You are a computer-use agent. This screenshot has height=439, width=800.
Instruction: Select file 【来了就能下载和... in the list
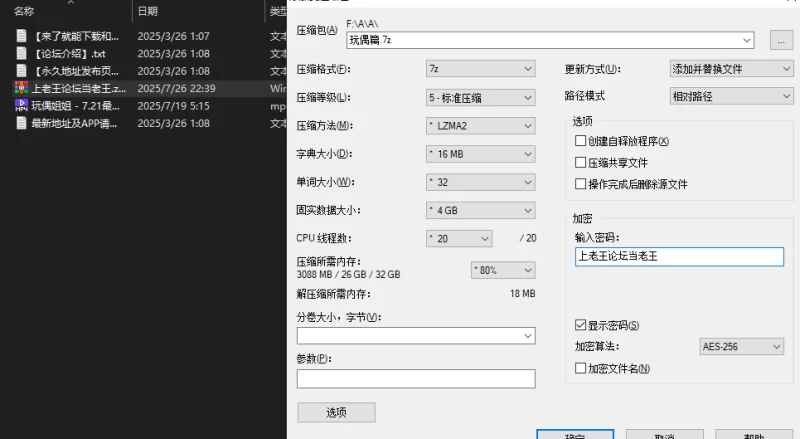pyautogui.click(x=75, y=36)
